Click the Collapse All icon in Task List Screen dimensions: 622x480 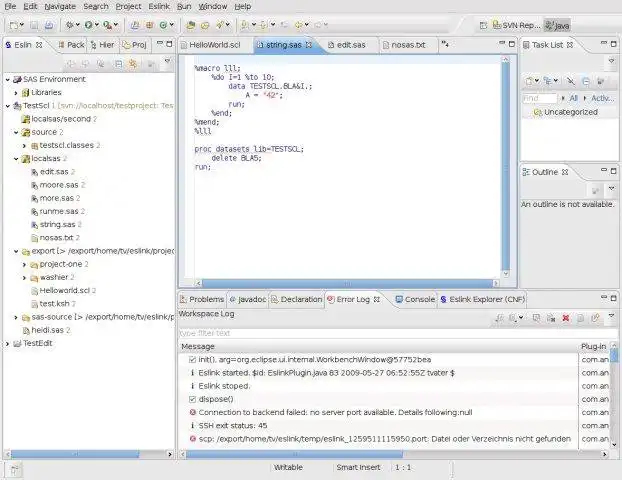[586, 81]
